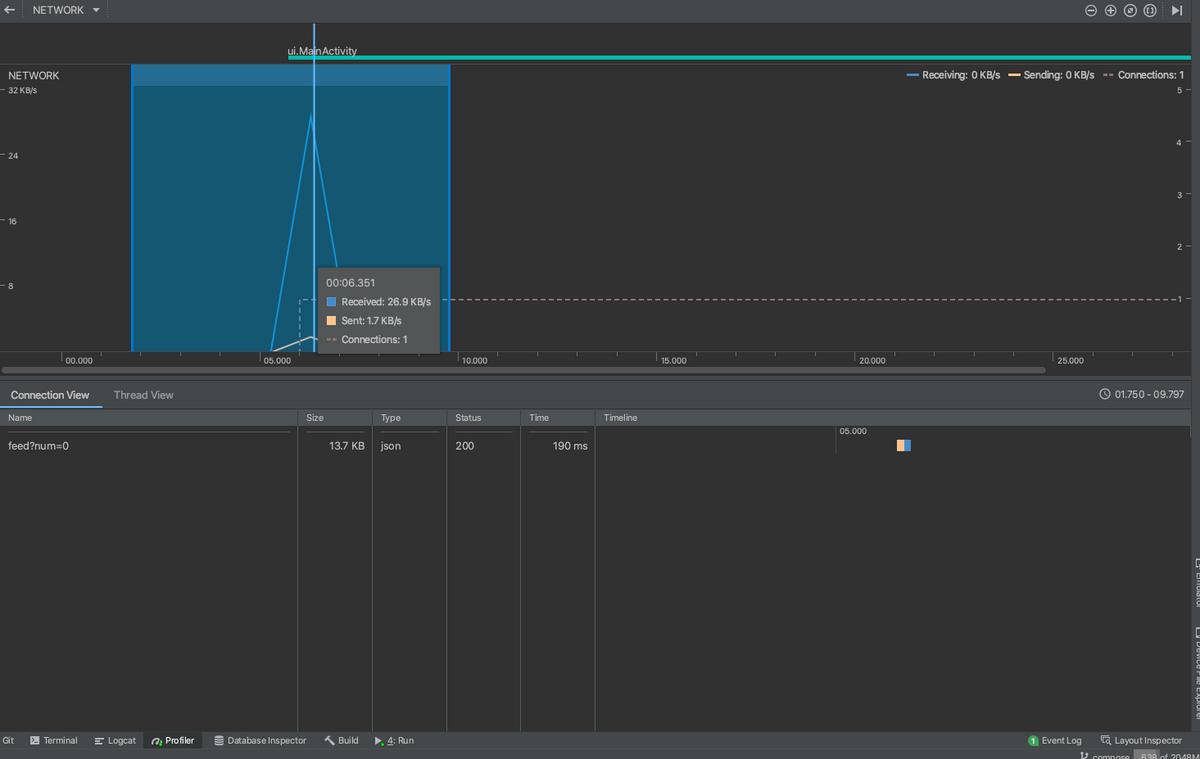1200x759 pixels.
Task: Click the horizontal timeline scrollbar
Action: tap(523, 370)
